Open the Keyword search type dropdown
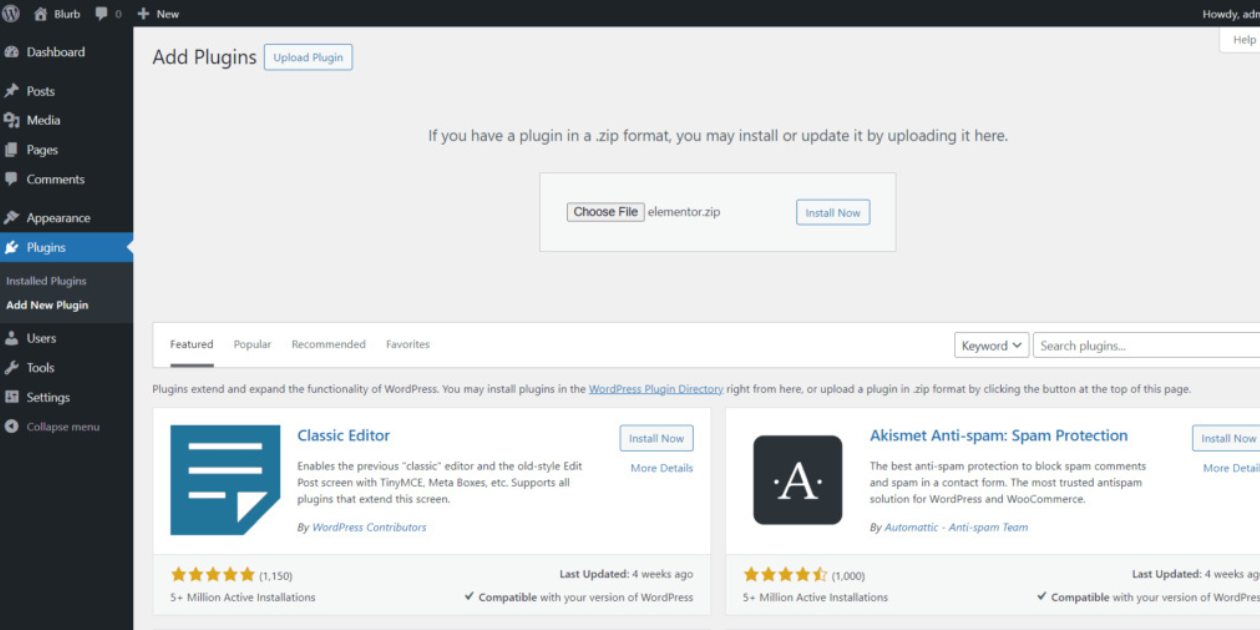1260x630 pixels. [x=992, y=346]
